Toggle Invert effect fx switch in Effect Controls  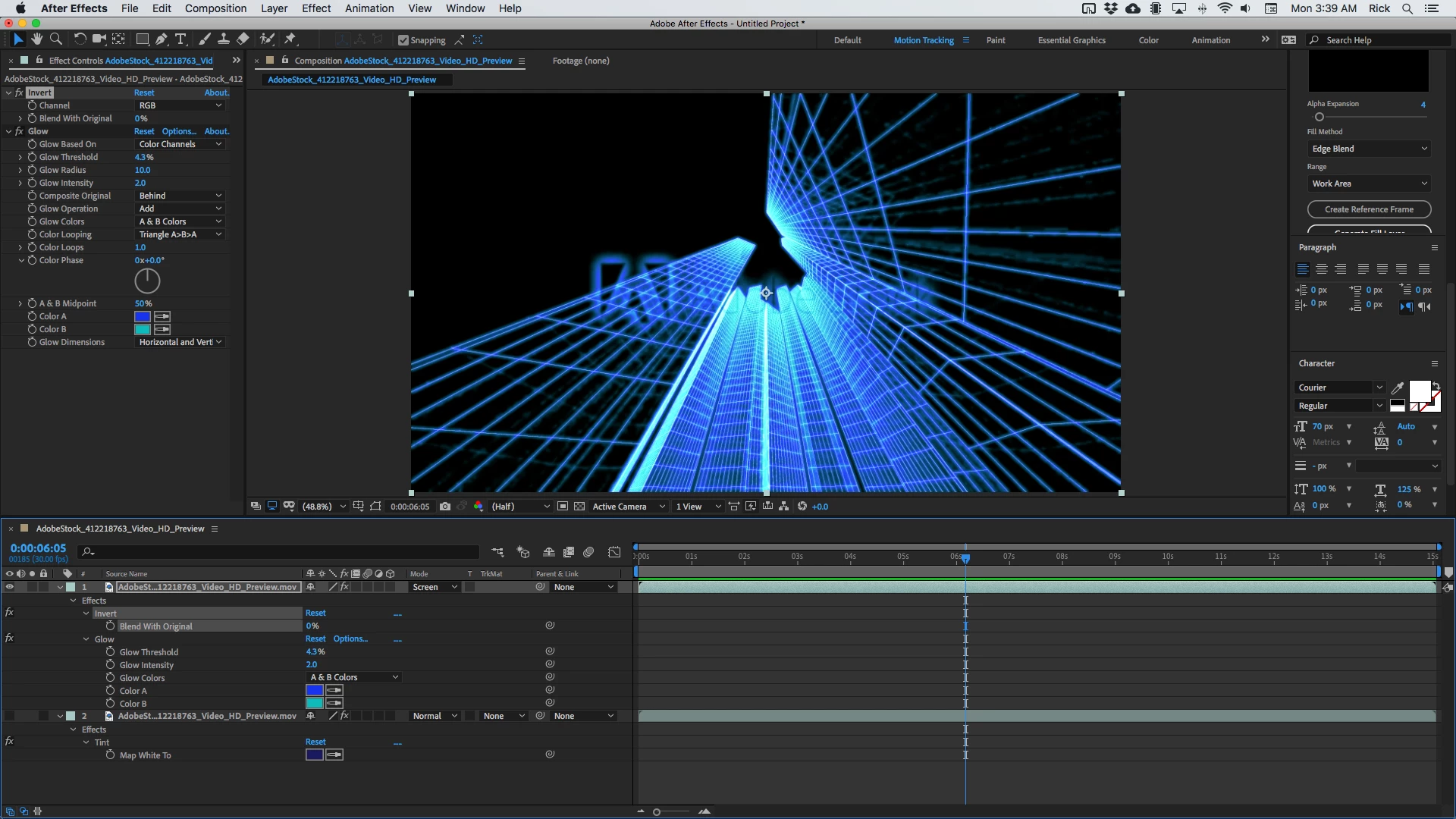click(19, 93)
